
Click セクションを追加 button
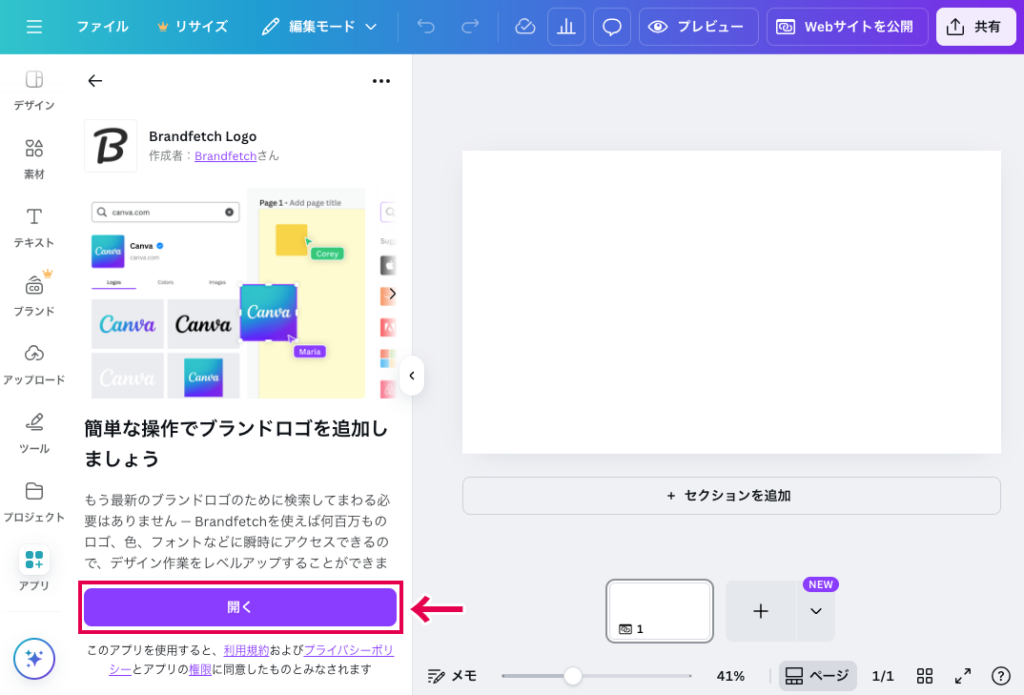731,496
